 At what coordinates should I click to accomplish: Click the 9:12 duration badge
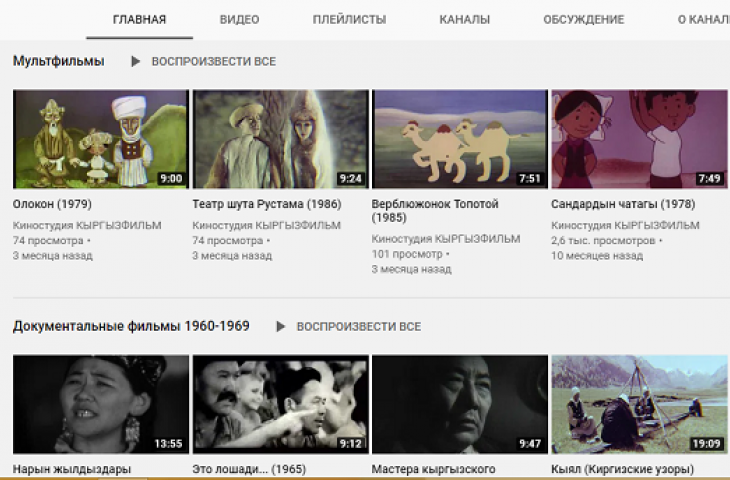point(351,444)
